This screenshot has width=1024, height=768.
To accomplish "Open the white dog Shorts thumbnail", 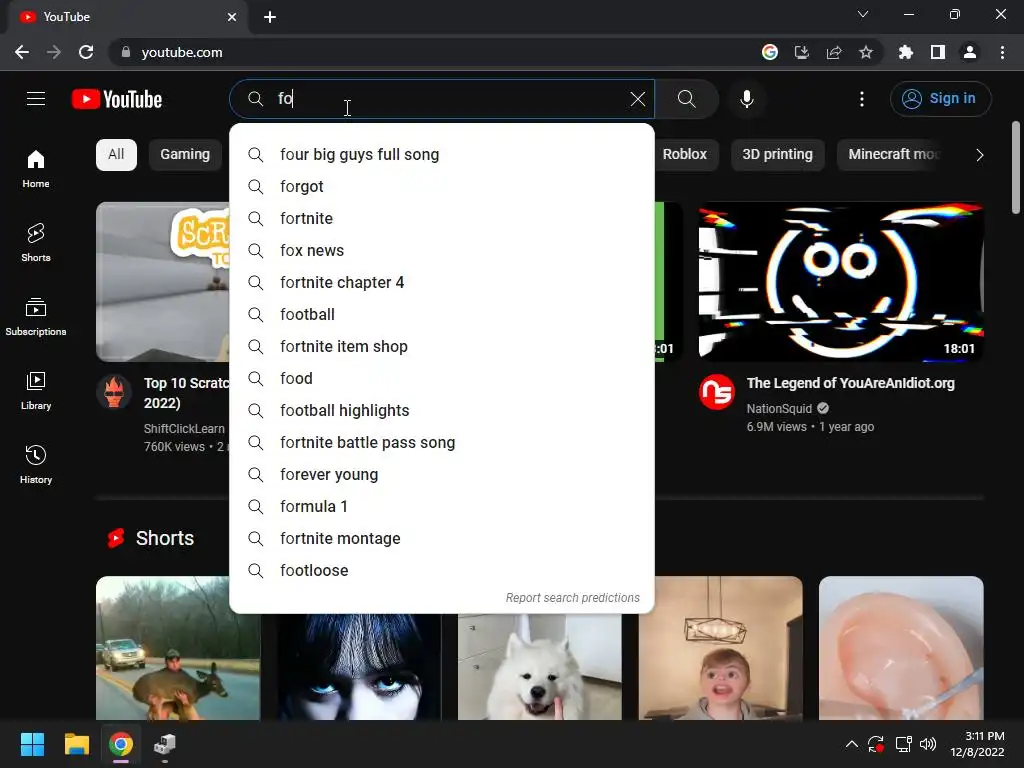I will point(539,667).
